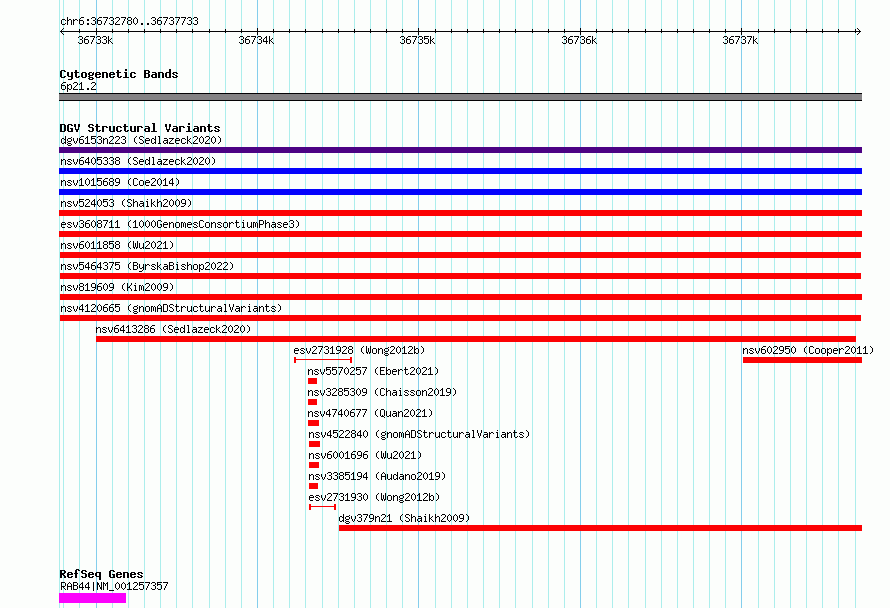Click the nsv5464375 (ByrskaBishop2022) label
The width and height of the screenshot is (890, 608).
coord(147,266)
